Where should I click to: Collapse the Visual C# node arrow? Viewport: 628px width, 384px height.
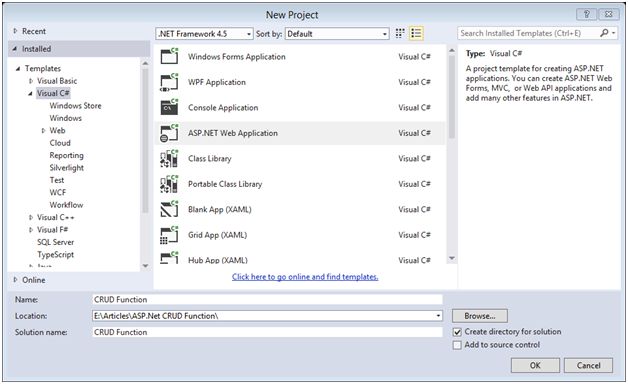(x=30, y=93)
